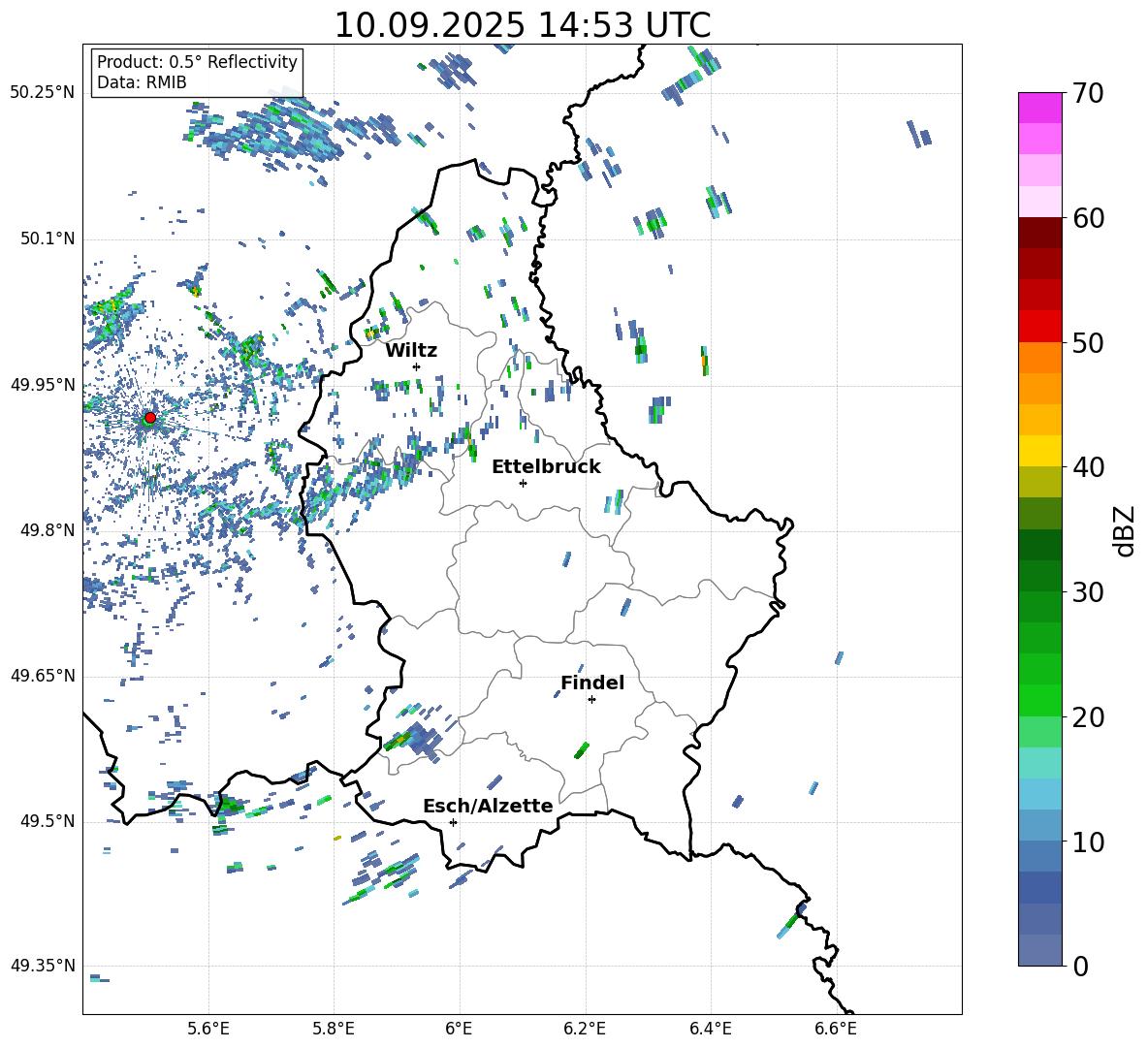
Task: Select the Findel city label
Action: point(591,683)
